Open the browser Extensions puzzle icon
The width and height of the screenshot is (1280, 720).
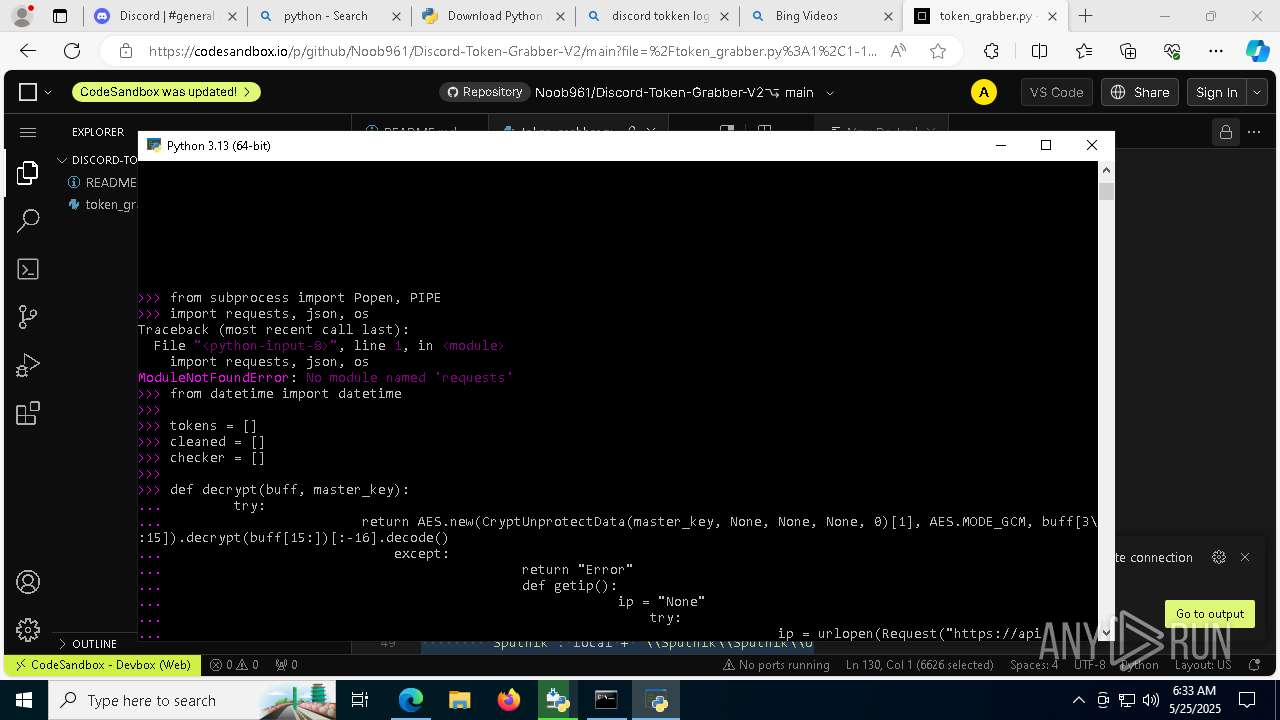[991, 51]
